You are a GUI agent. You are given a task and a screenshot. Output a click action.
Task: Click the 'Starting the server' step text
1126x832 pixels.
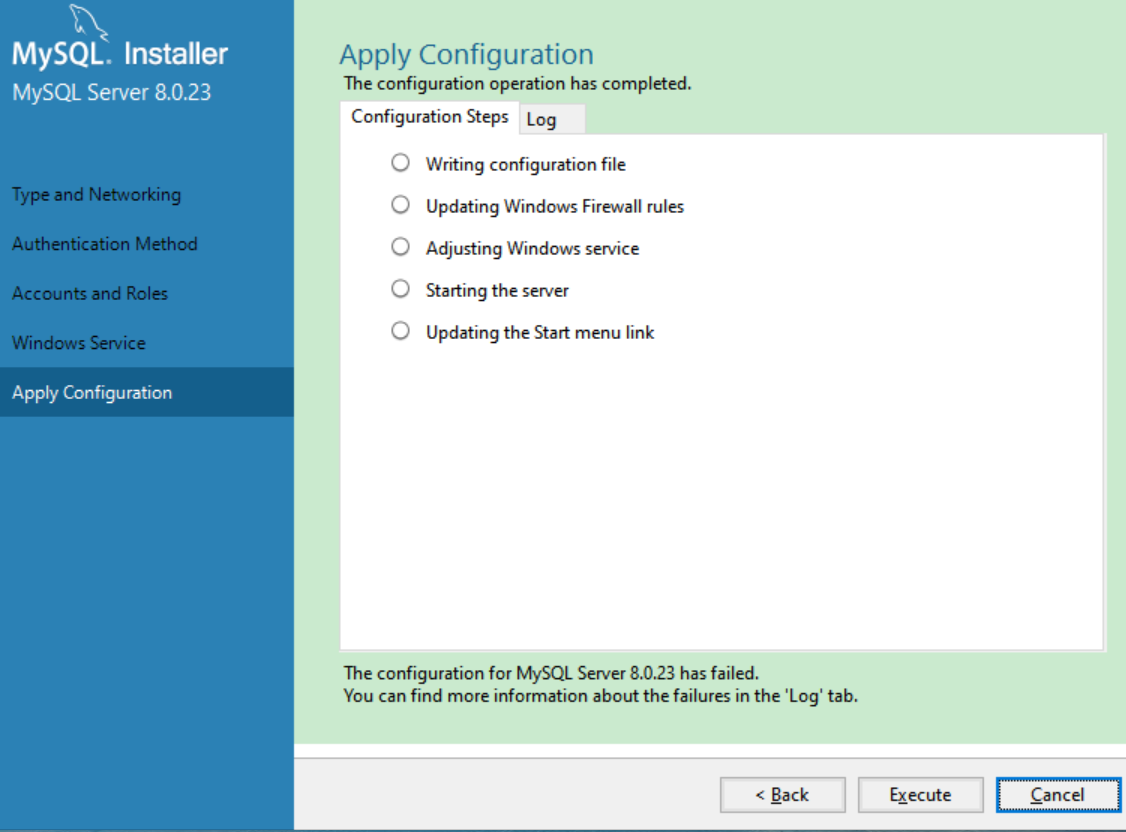497,291
